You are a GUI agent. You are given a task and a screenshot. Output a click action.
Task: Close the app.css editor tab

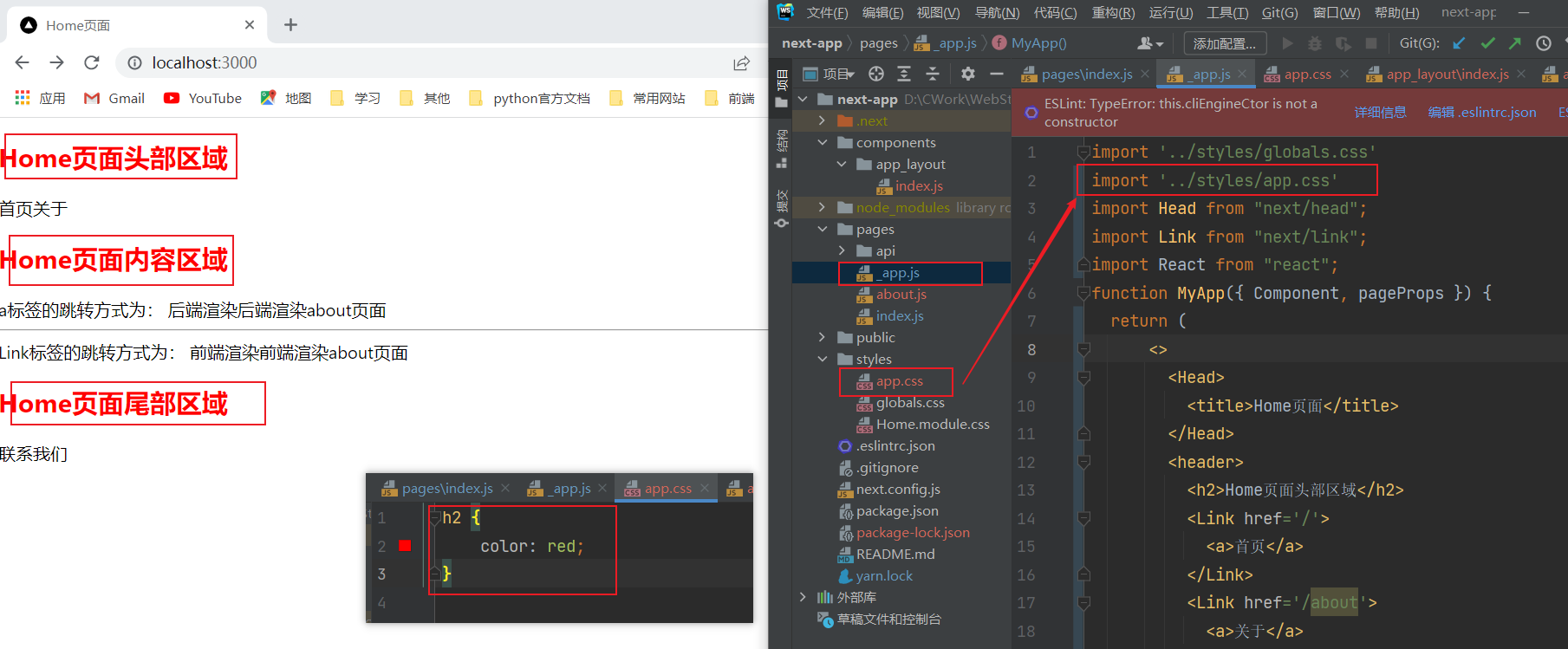1344,75
